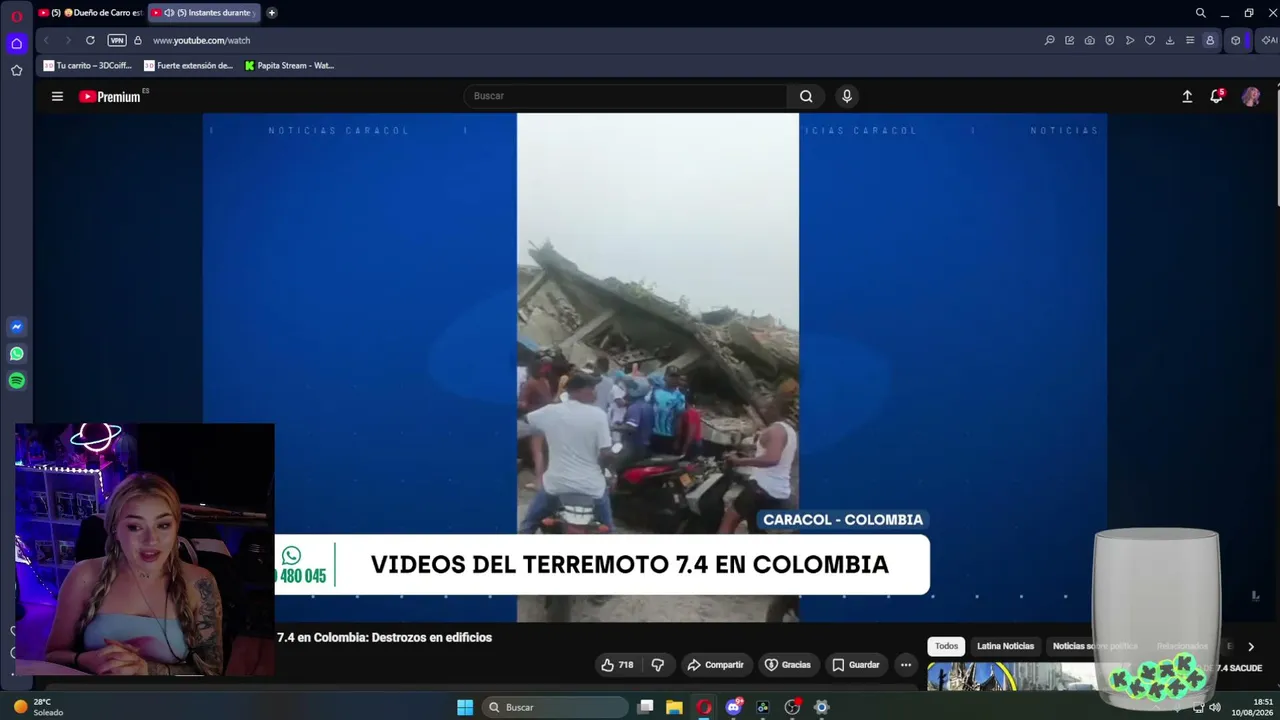Toggle the Opera VPN badge
Screen dimensions: 1280x720
coord(116,40)
